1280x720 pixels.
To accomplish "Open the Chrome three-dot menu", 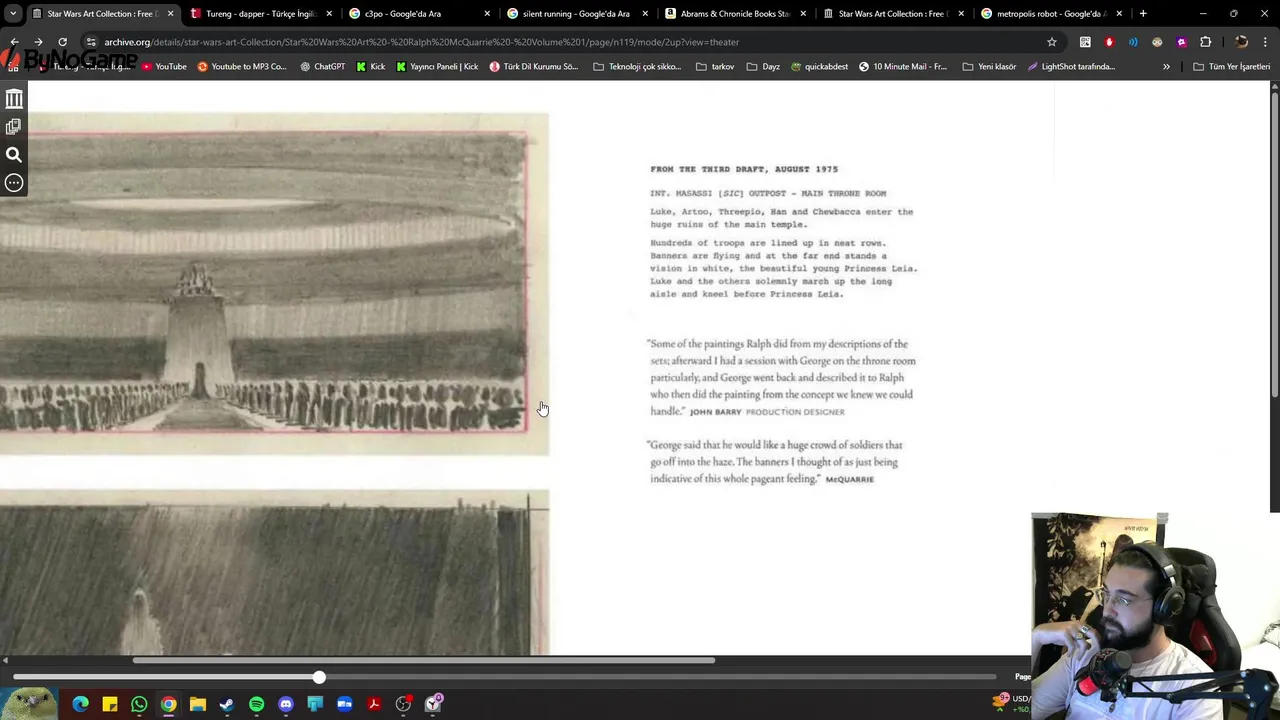I will pos(1265,42).
